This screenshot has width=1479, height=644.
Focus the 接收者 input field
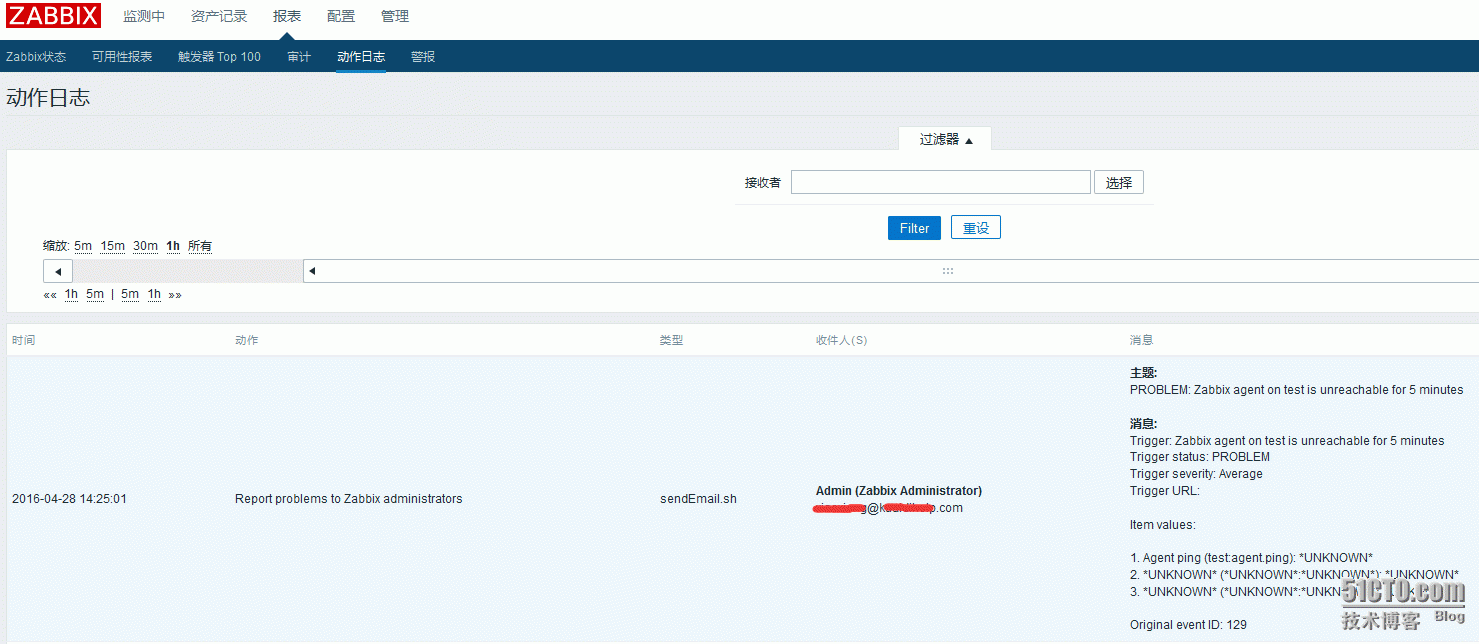pos(941,182)
